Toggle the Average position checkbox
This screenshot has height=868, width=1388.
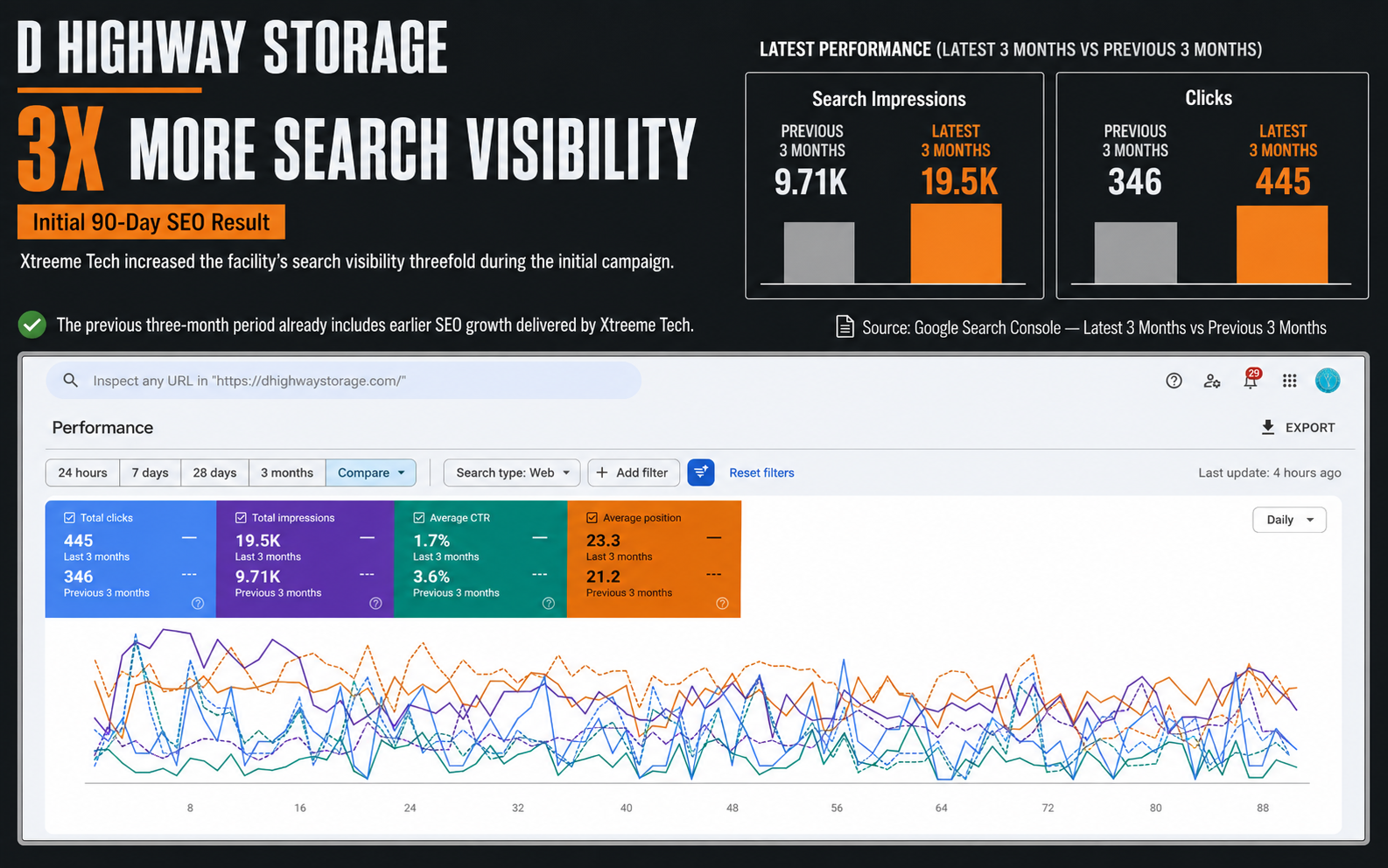pyautogui.click(x=592, y=518)
